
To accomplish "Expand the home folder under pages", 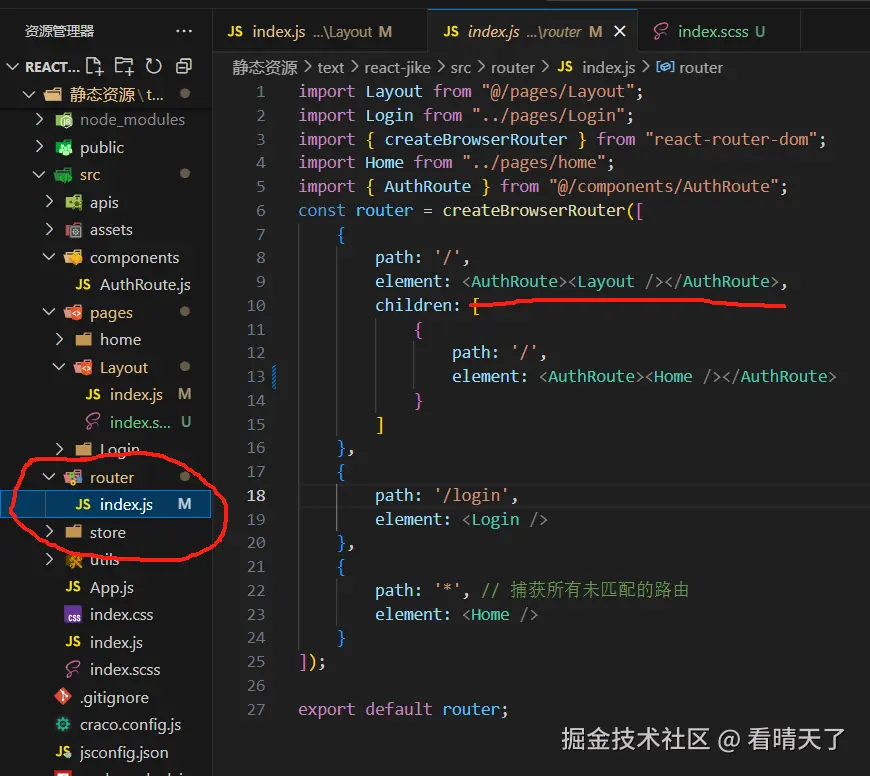I will coord(59,339).
